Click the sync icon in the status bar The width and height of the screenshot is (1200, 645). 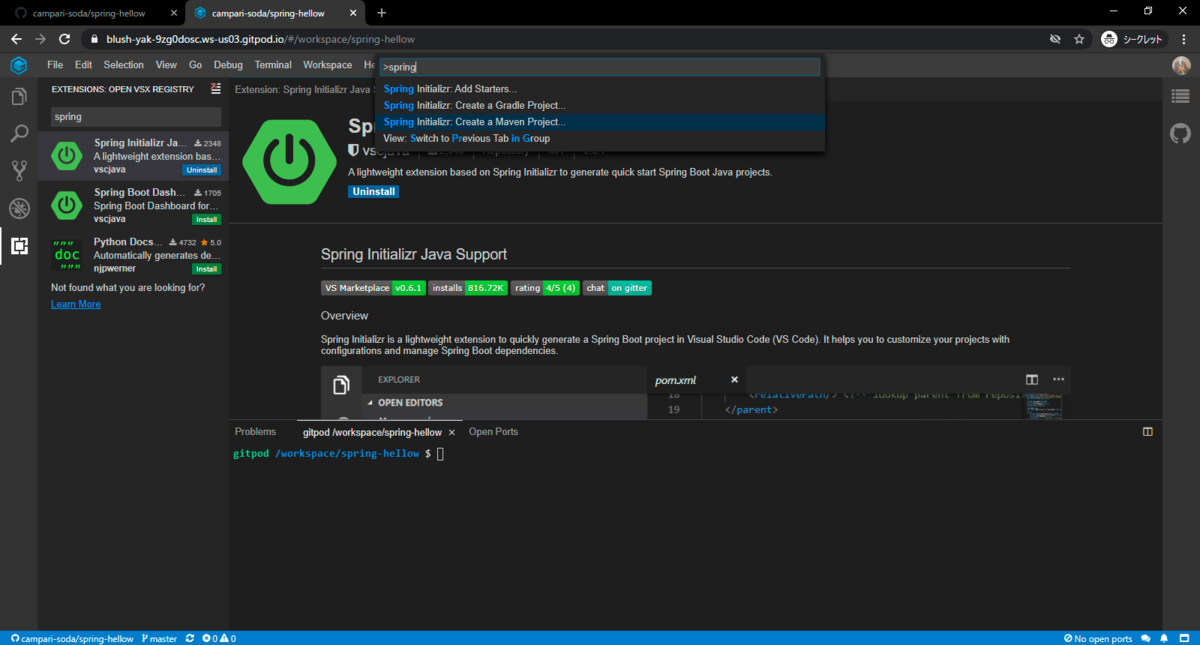(x=189, y=638)
